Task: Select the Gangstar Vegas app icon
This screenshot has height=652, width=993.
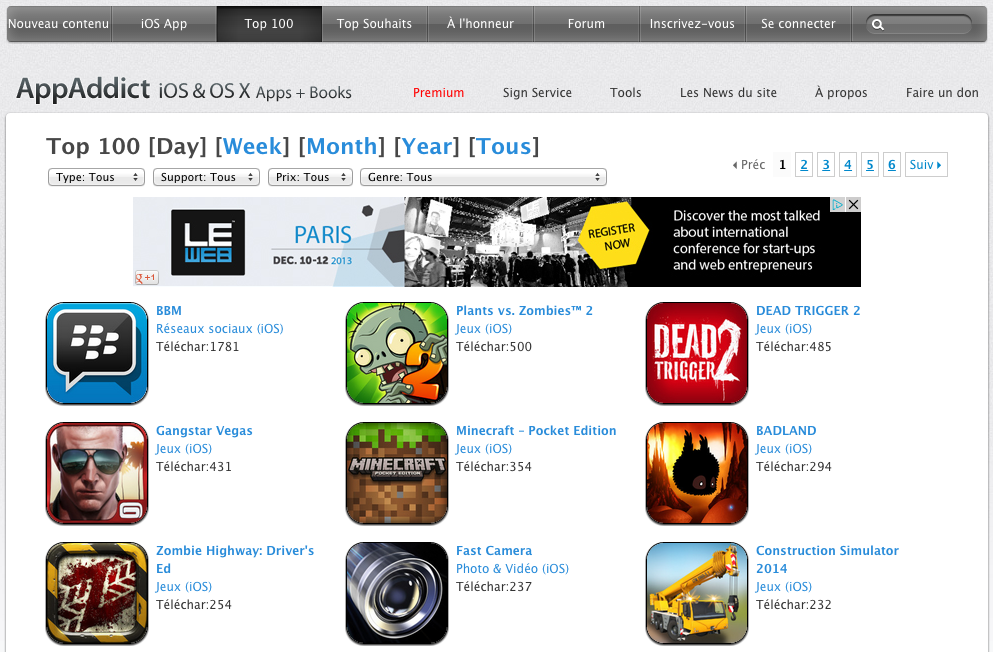Action: [x=97, y=473]
